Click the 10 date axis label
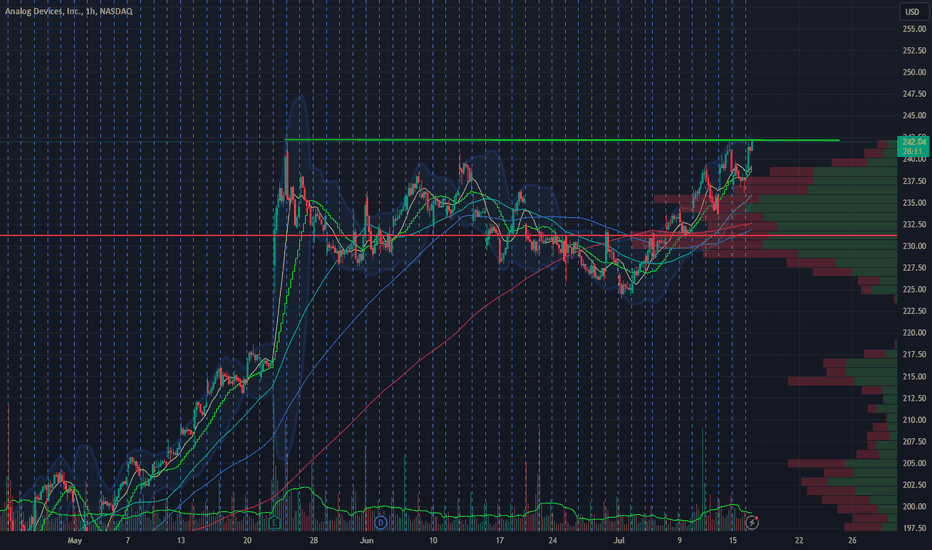Viewport: 932px width, 550px height. point(433,540)
